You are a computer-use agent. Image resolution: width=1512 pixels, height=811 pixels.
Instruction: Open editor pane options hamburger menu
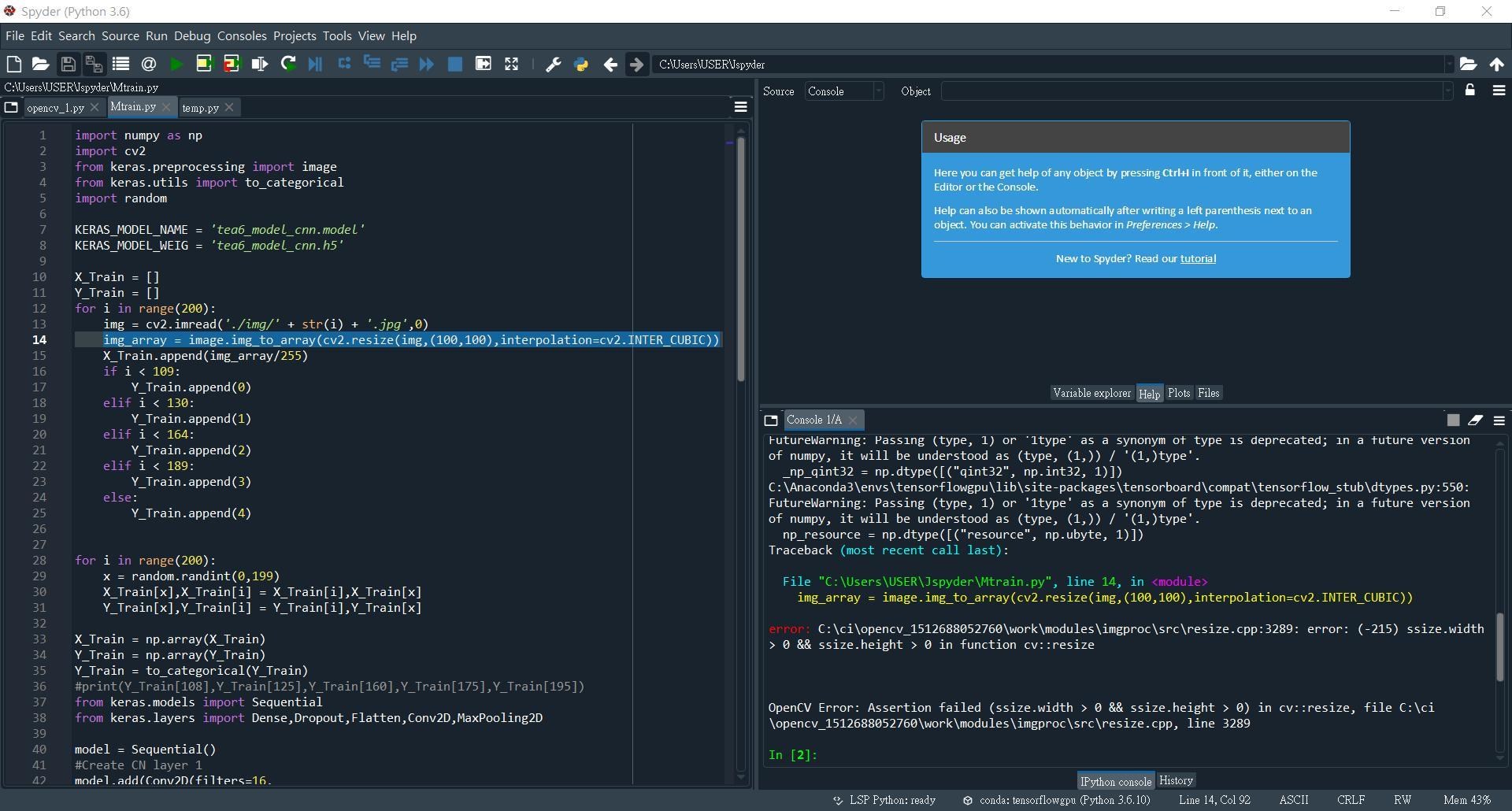click(x=740, y=107)
